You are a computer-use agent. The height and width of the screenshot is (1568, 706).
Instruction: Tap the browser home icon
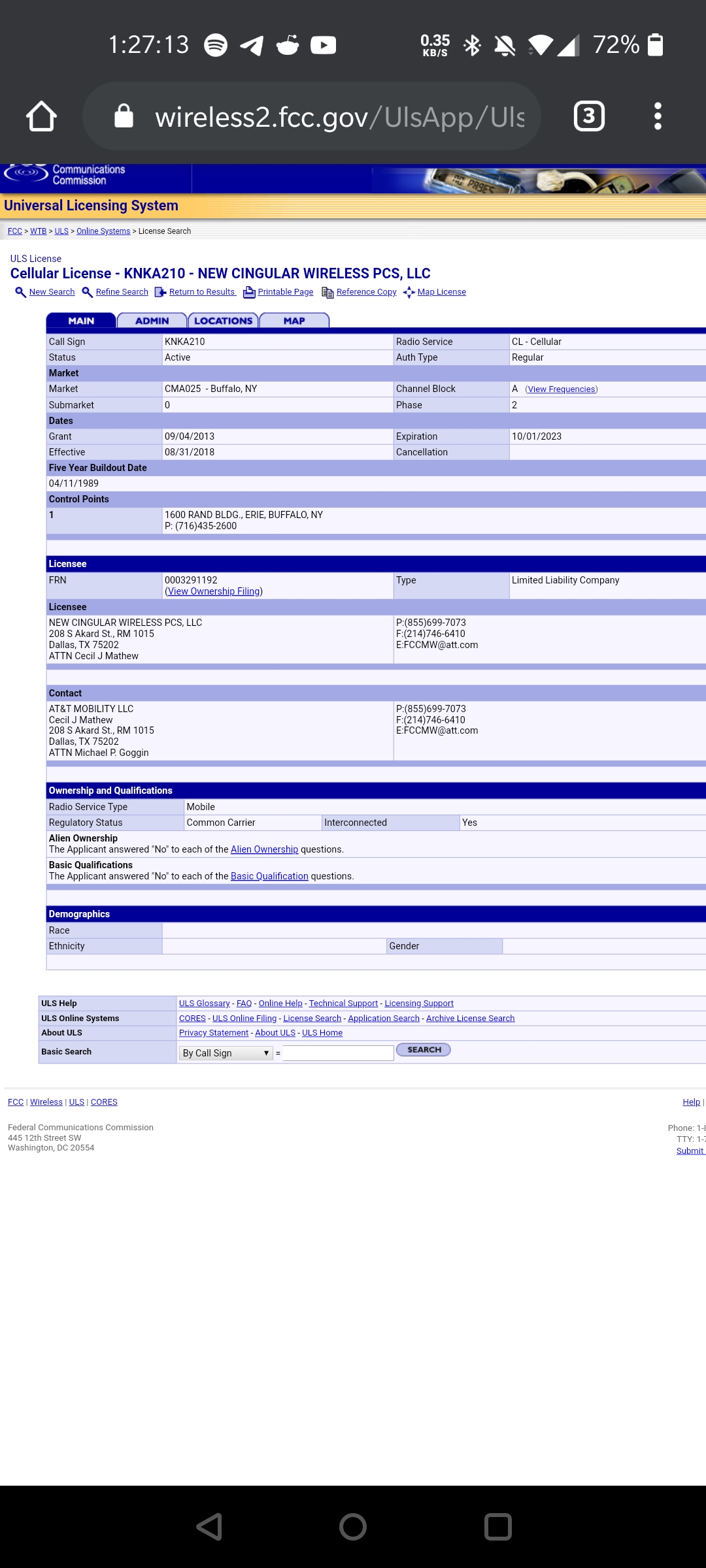click(41, 116)
